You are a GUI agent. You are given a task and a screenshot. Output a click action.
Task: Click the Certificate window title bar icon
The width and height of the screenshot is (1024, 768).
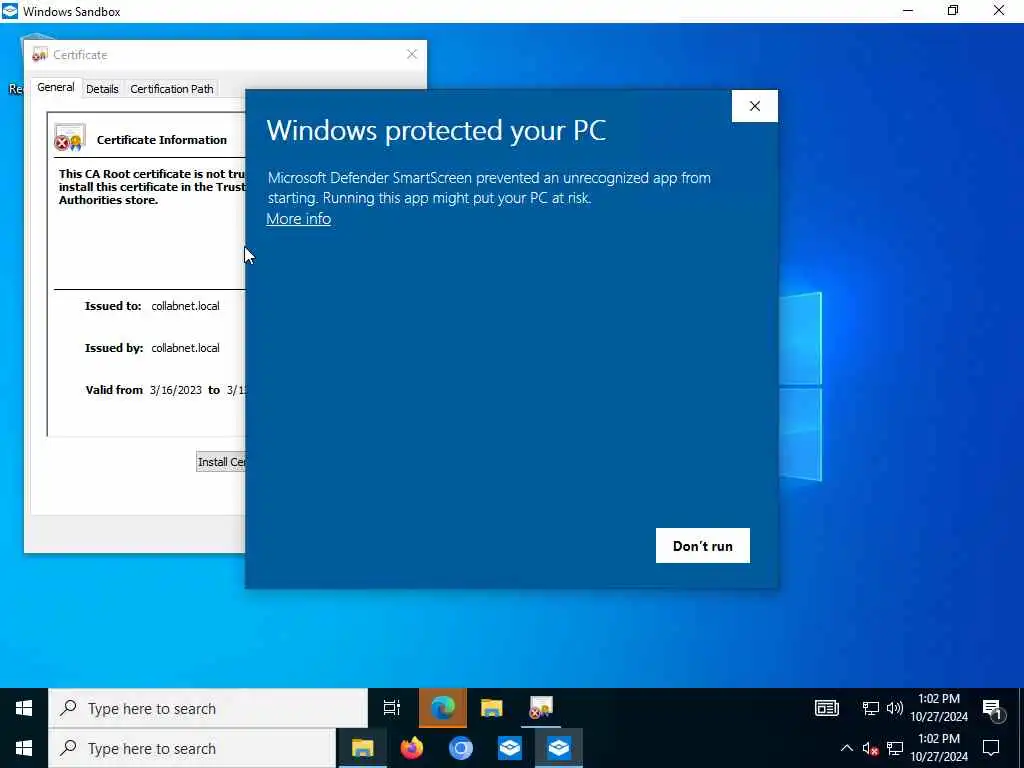pos(40,54)
